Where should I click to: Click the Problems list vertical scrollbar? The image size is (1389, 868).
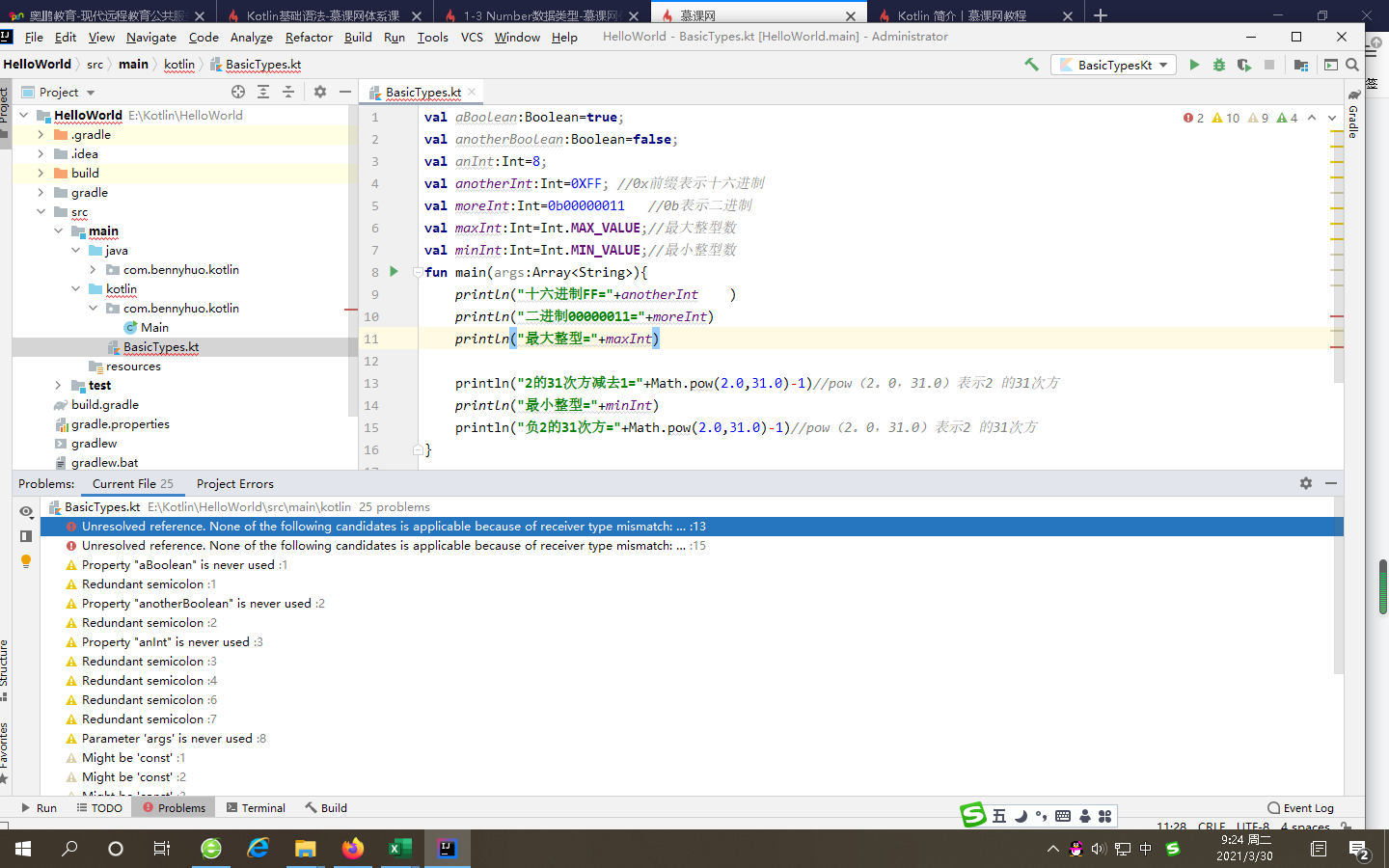[x=1339, y=586]
